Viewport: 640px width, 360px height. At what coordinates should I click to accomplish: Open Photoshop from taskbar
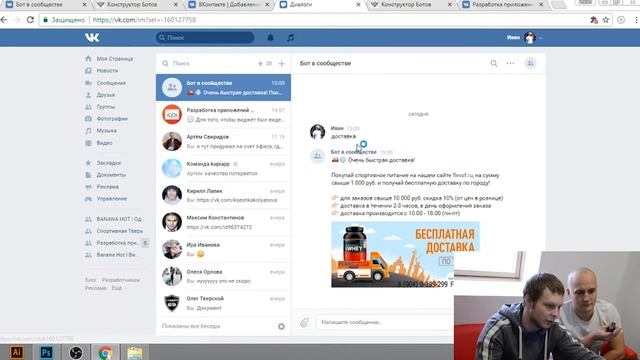(x=46, y=352)
